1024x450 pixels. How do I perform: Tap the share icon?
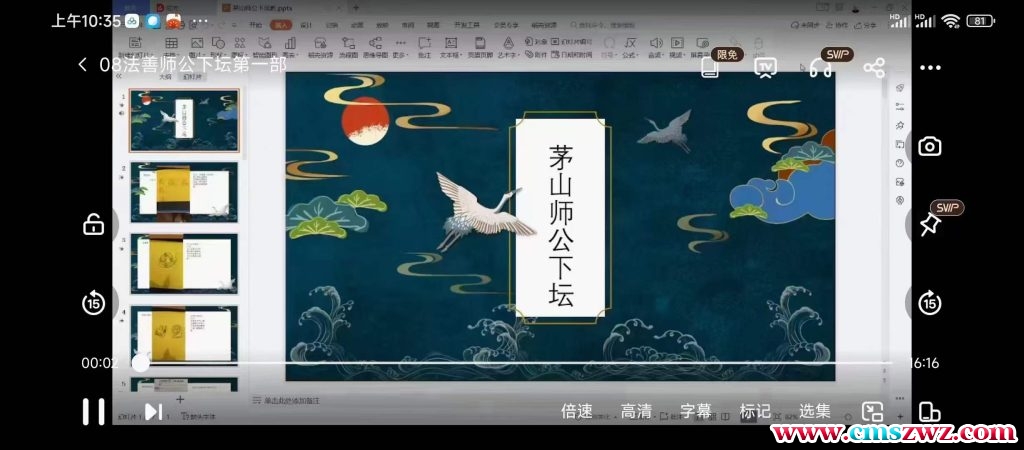coord(873,67)
